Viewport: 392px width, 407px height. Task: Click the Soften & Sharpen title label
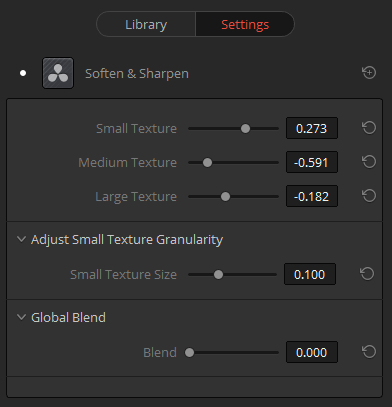(x=137, y=74)
